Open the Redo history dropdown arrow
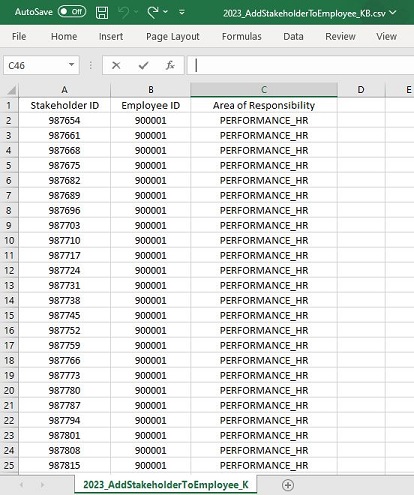Viewport: 414px width, 495px height. point(165,12)
